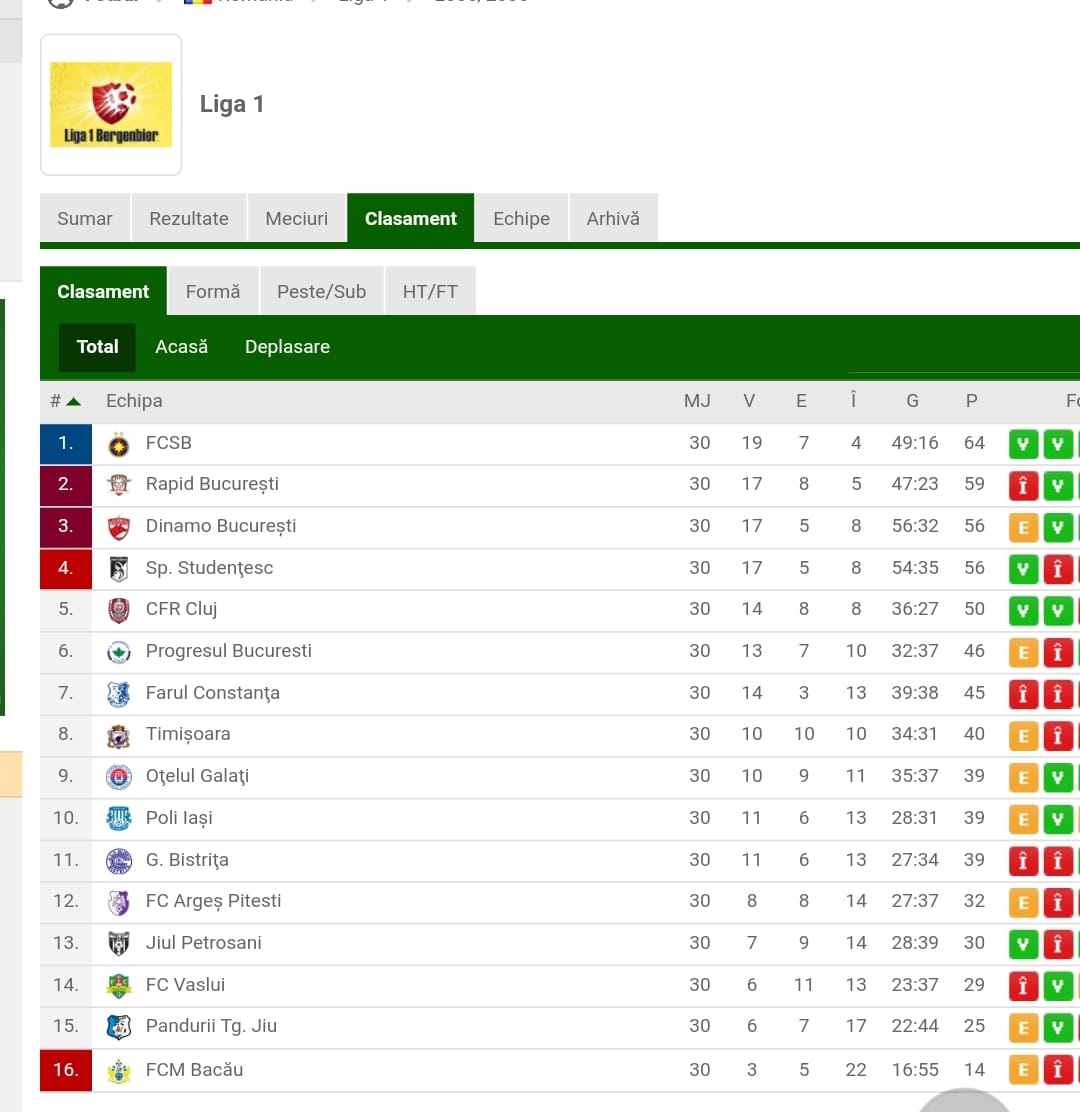1080x1112 pixels.
Task: Click the Oțelul Galați crest icon
Action: point(118,777)
